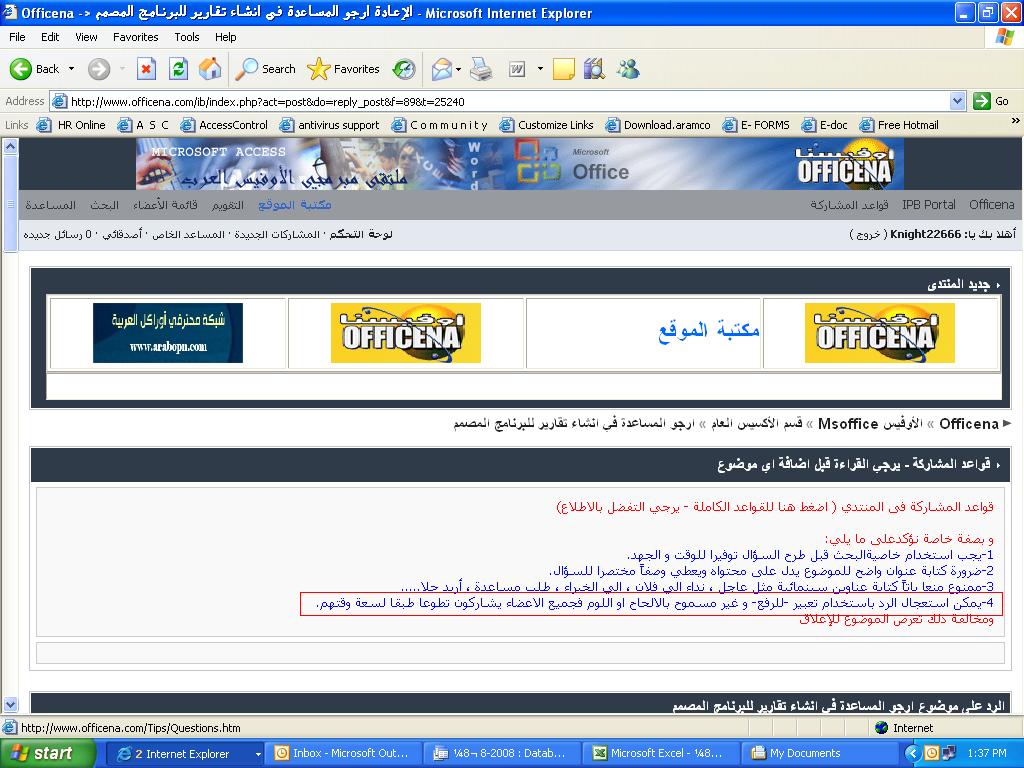The width and height of the screenshot is (1024, 768).
Task: Open Download.aramco links shortcut
Action: [x=658, y=125]
